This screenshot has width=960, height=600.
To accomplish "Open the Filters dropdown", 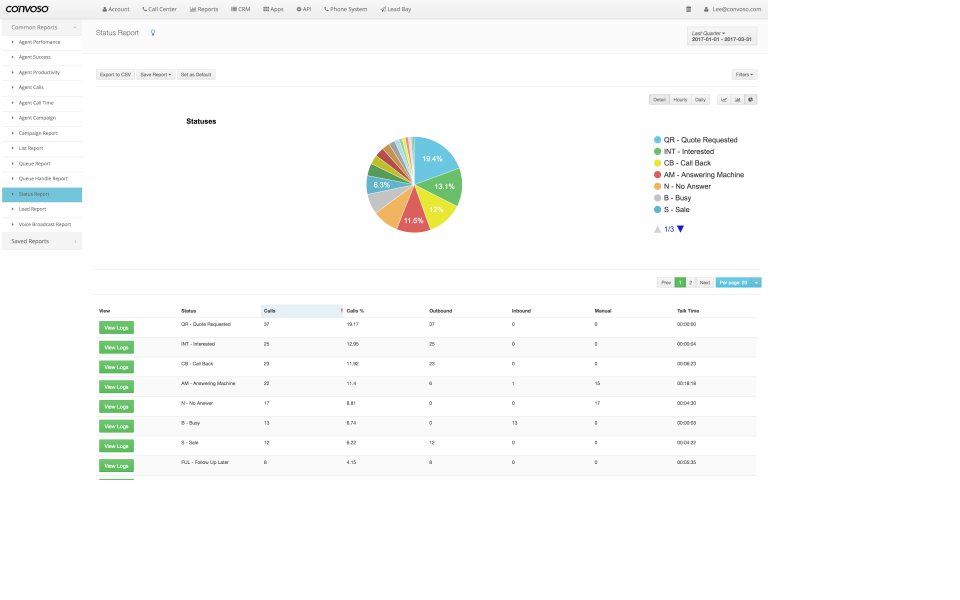I will tap(744, 74).
